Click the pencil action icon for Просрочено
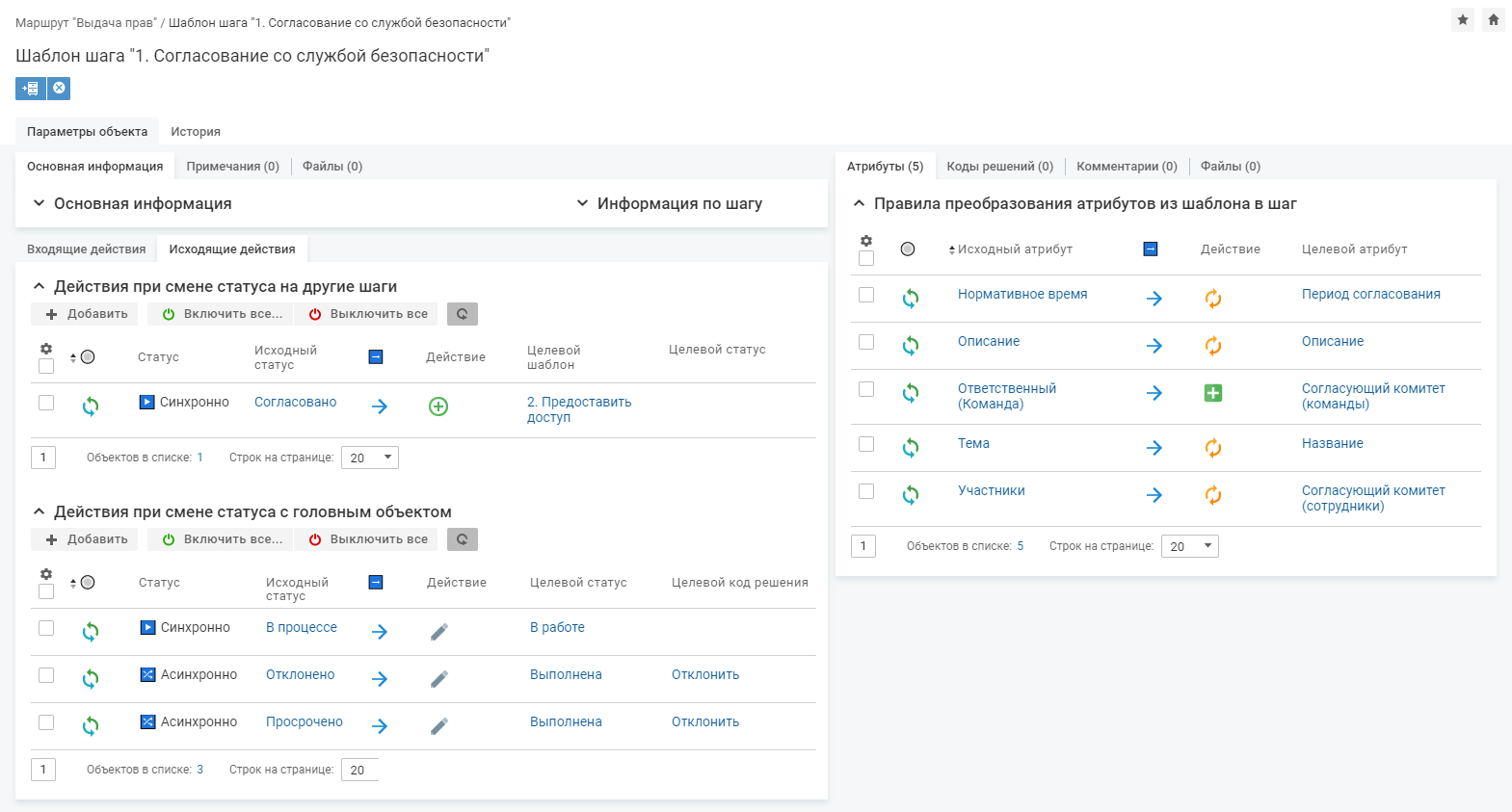 click(x=438, y=726)
